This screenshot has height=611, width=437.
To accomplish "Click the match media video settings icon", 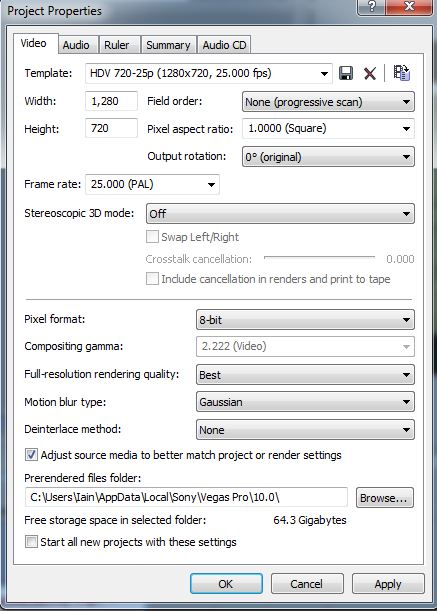I will point(401,73).
